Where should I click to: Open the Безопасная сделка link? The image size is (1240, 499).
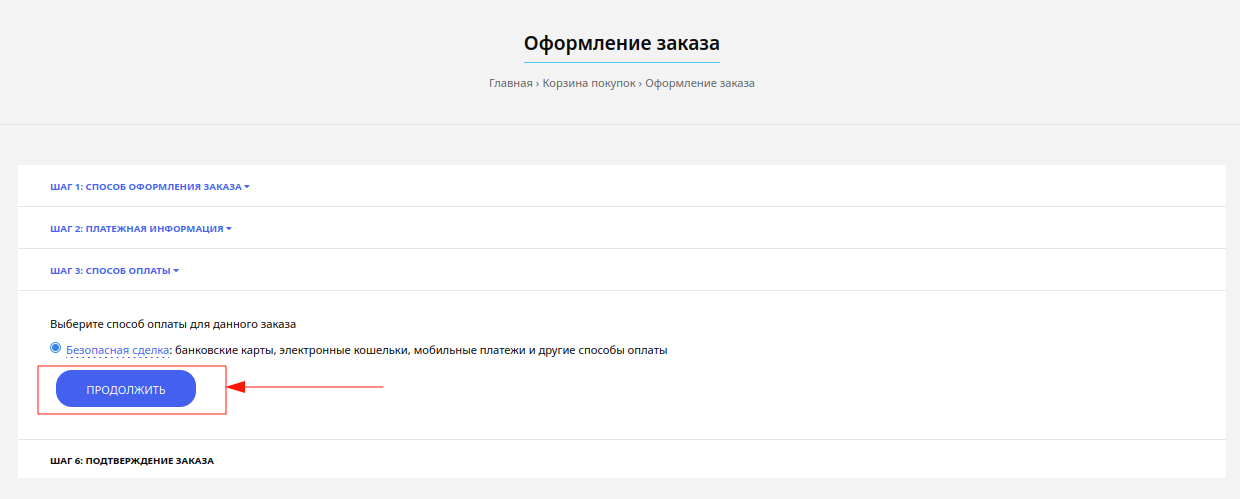(118, 351)
